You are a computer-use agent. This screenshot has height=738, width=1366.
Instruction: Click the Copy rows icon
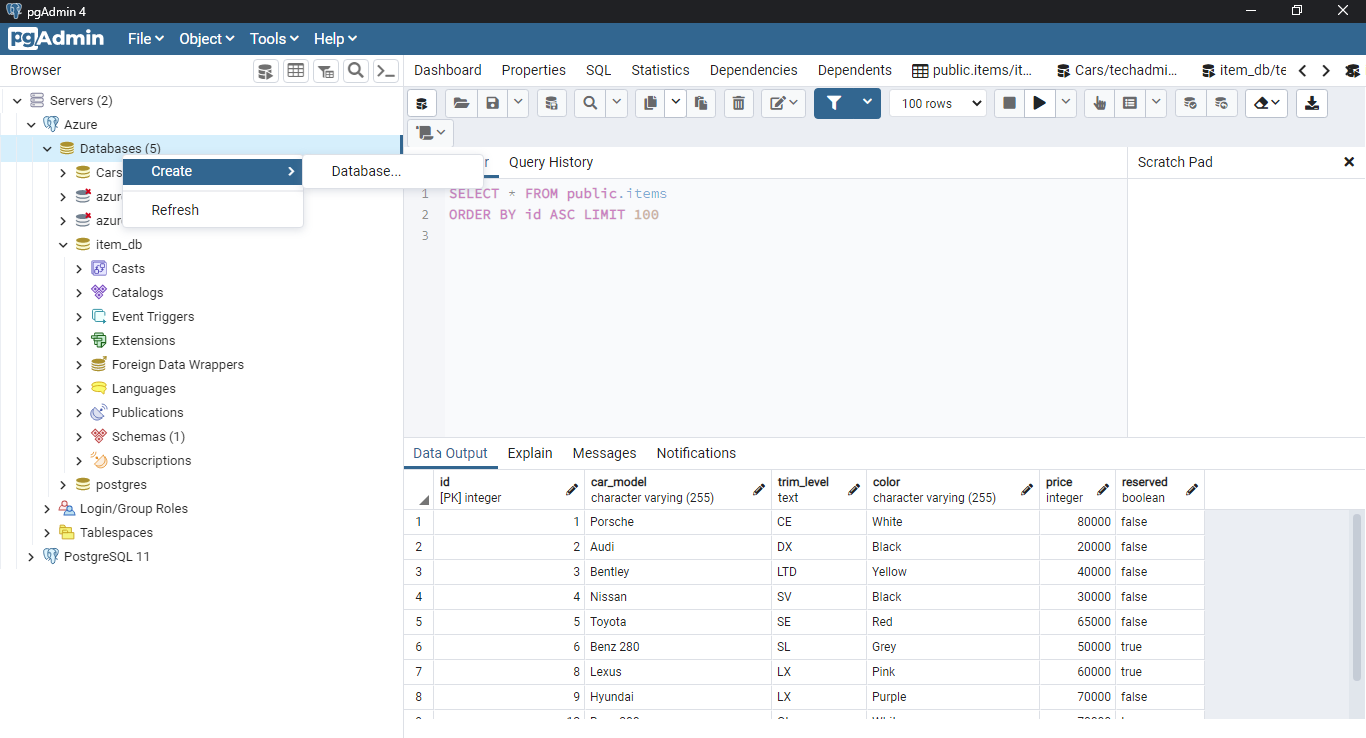point(650,103)
